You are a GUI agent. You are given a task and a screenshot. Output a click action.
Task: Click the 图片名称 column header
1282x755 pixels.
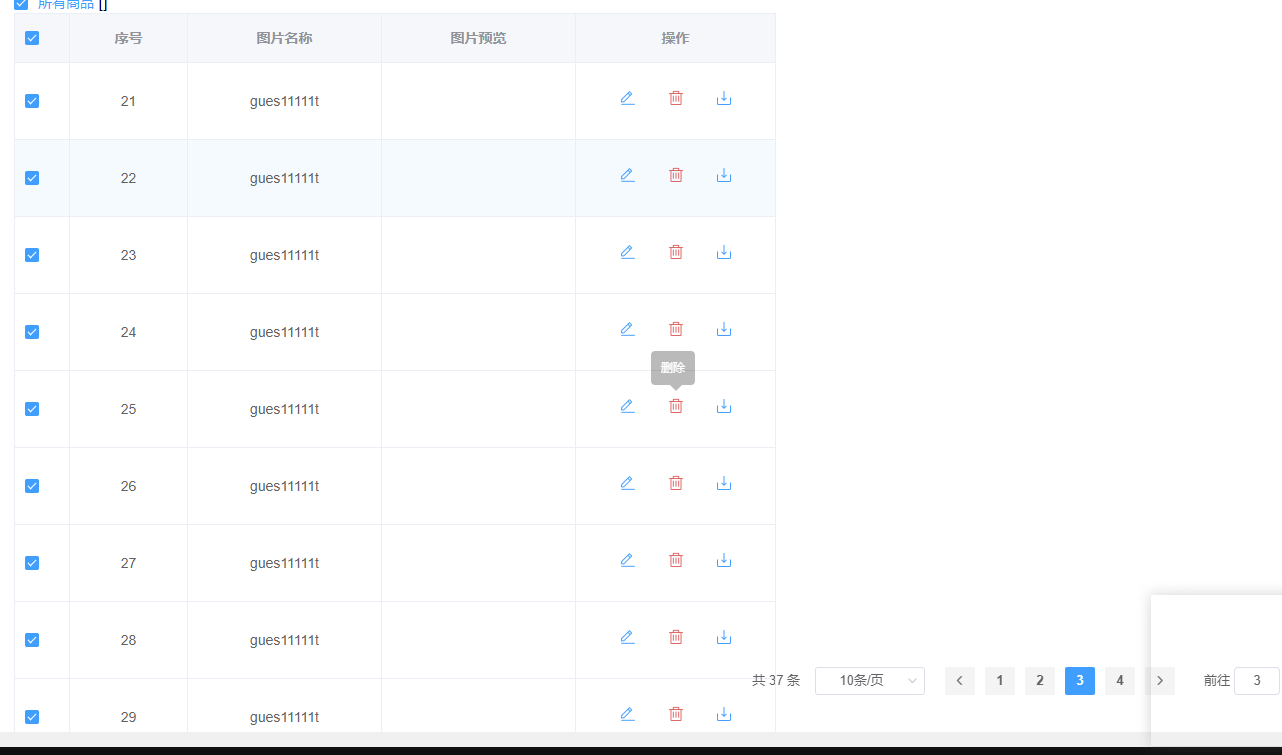tap(284, 38)
